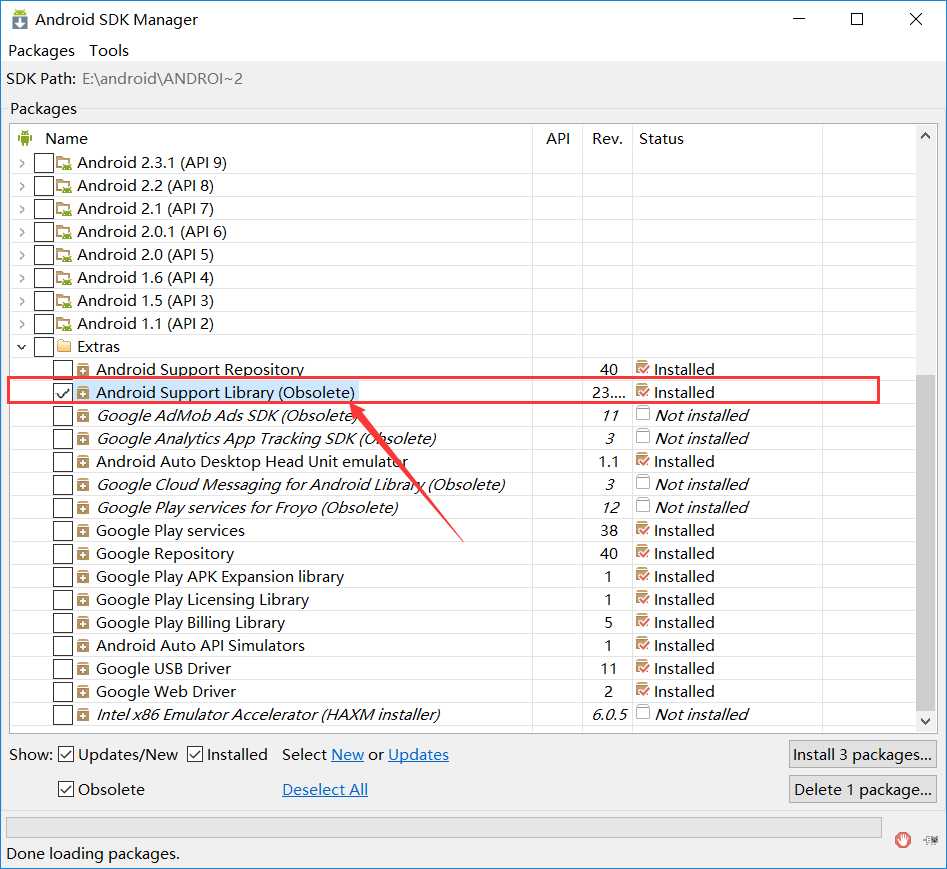Expand the Android 1.5 (API 3) node
This screenshot has width=947, height=869.
tap(22, 301)
